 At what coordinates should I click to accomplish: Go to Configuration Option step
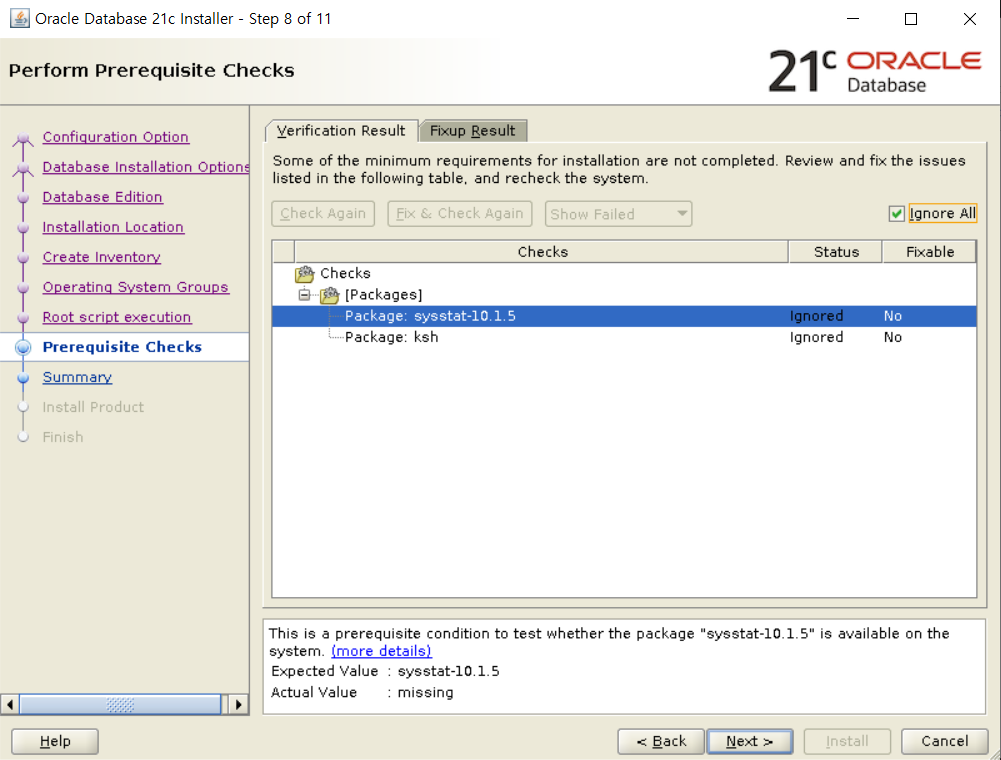[116, 137]
